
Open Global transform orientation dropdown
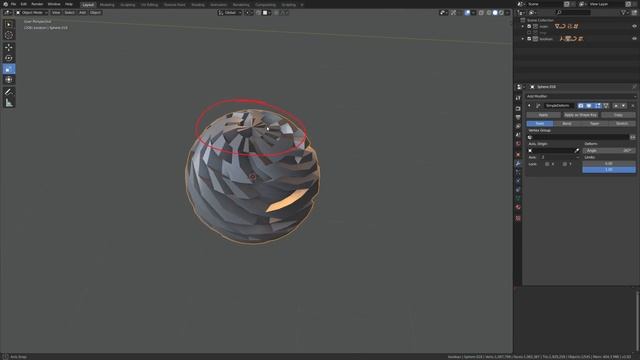coord(230,13)
